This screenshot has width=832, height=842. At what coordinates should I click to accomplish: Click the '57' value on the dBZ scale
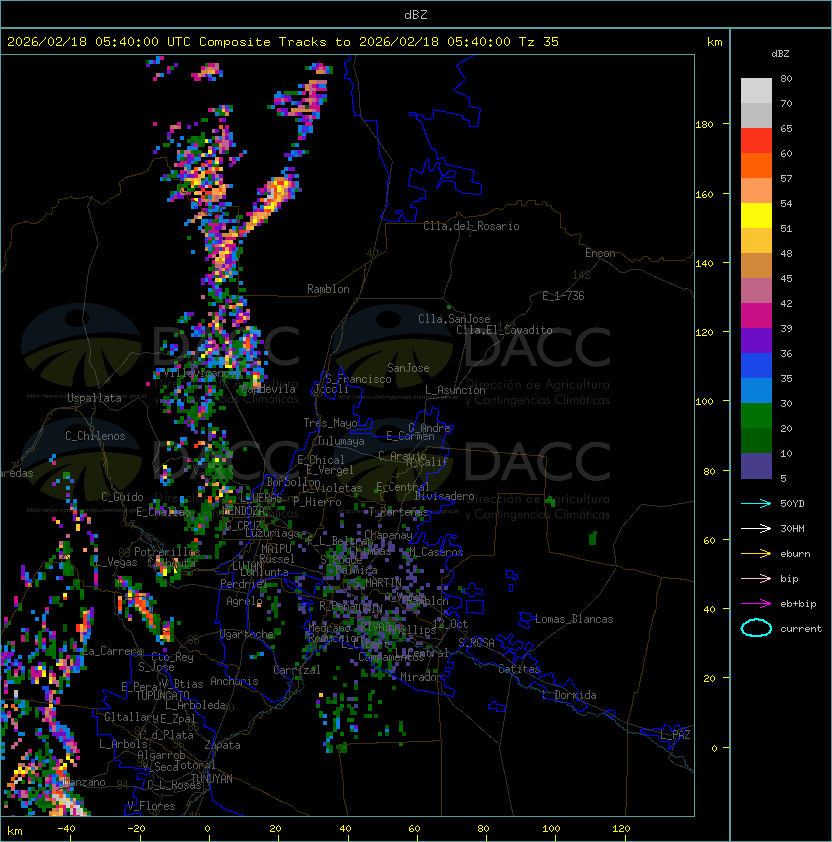[x=786, y=178]
